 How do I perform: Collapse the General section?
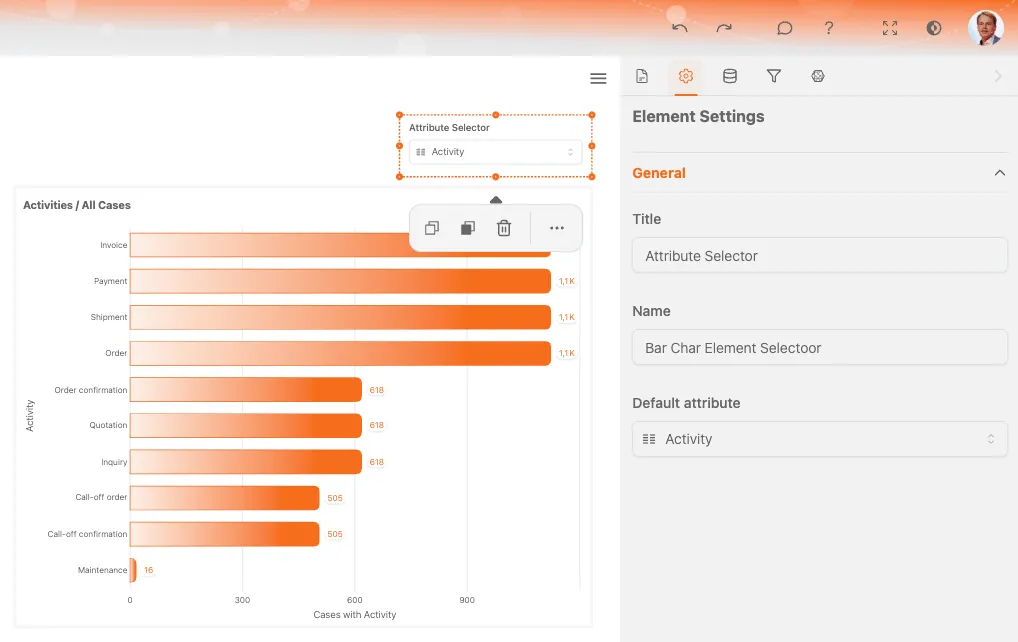(999, 173)
